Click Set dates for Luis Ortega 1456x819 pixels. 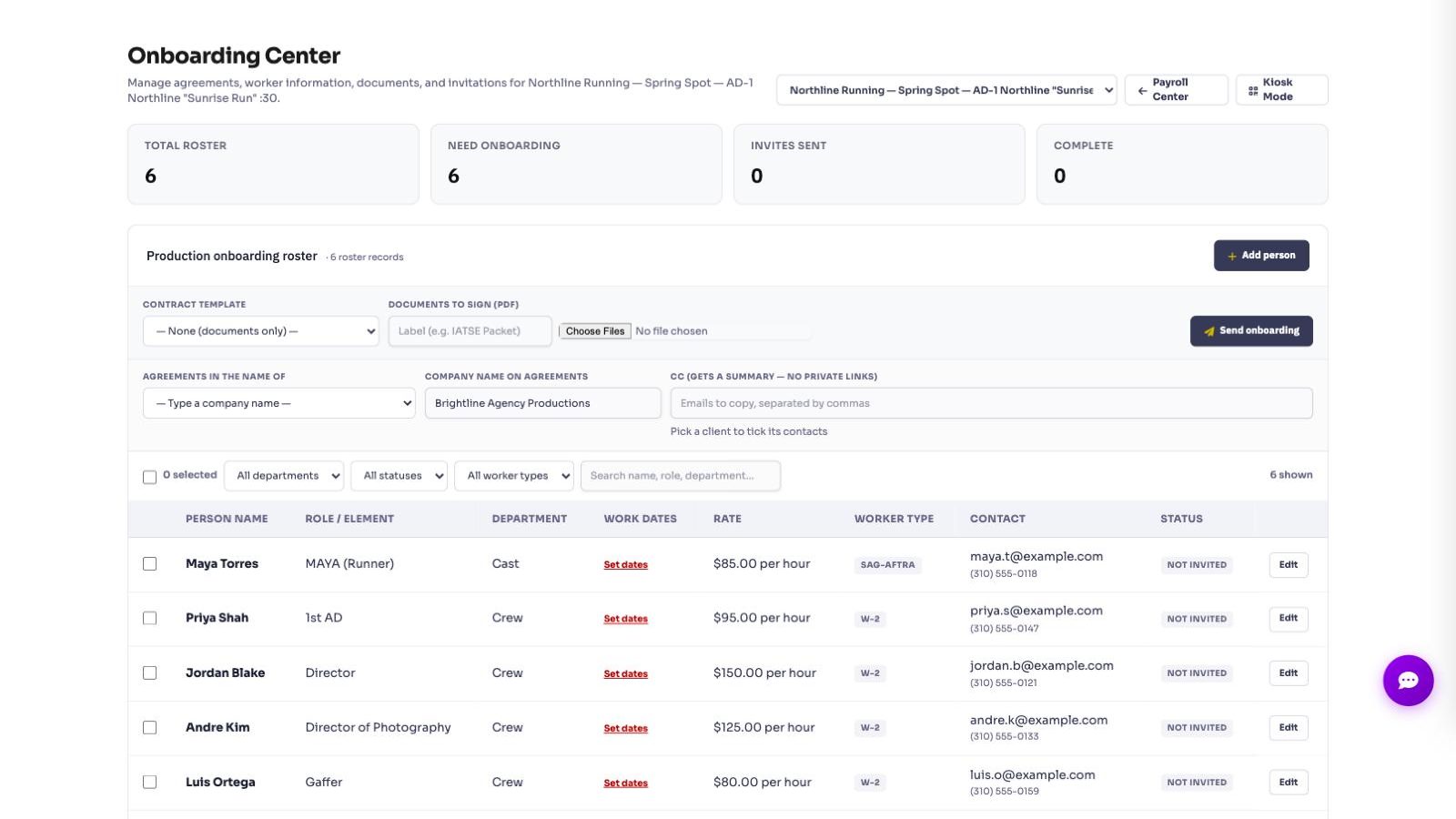coord(626,784)
